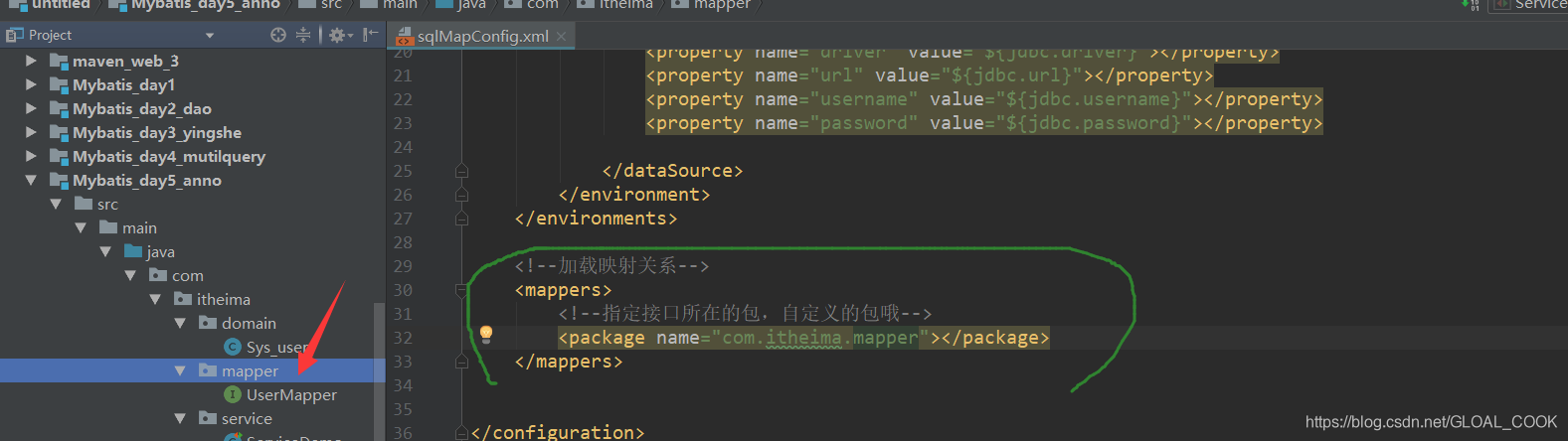Click the lightbulb intention icon at line 32

(x=486, y=334)
